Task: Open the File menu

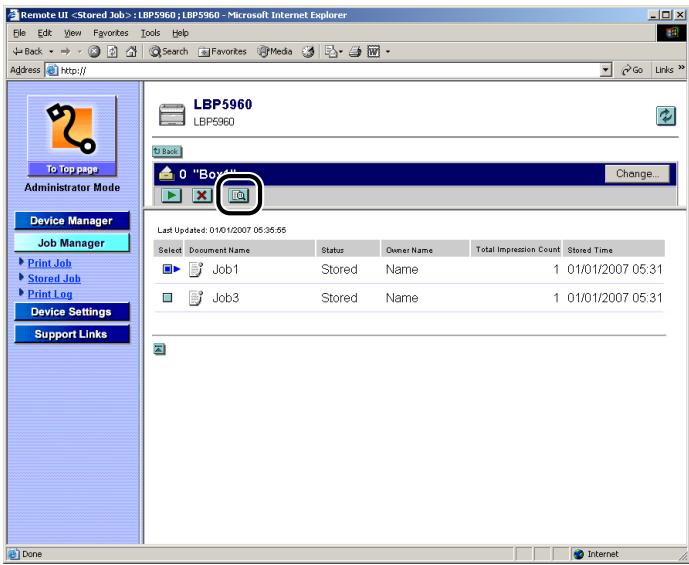Action: [19, 33]
